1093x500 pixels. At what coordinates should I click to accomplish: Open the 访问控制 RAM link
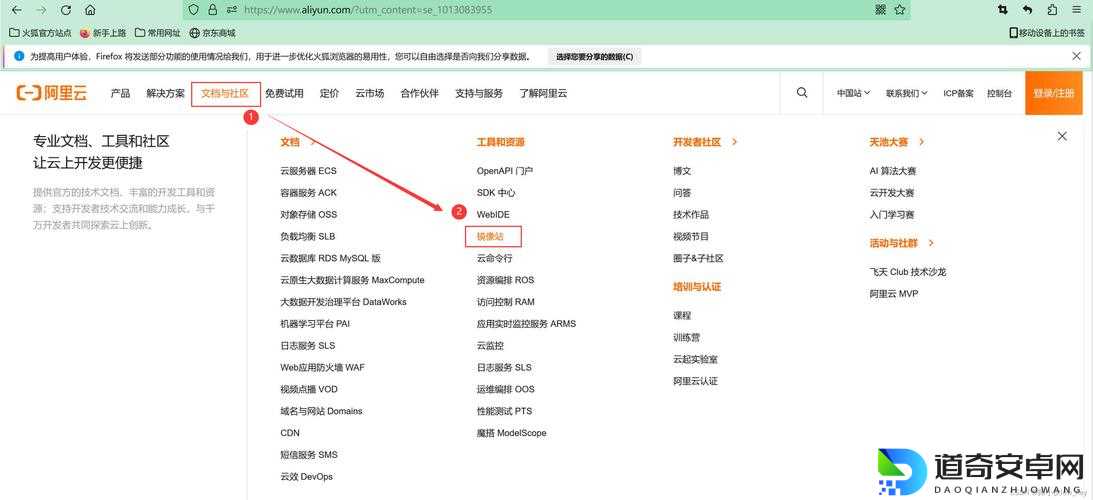[506, 302]
